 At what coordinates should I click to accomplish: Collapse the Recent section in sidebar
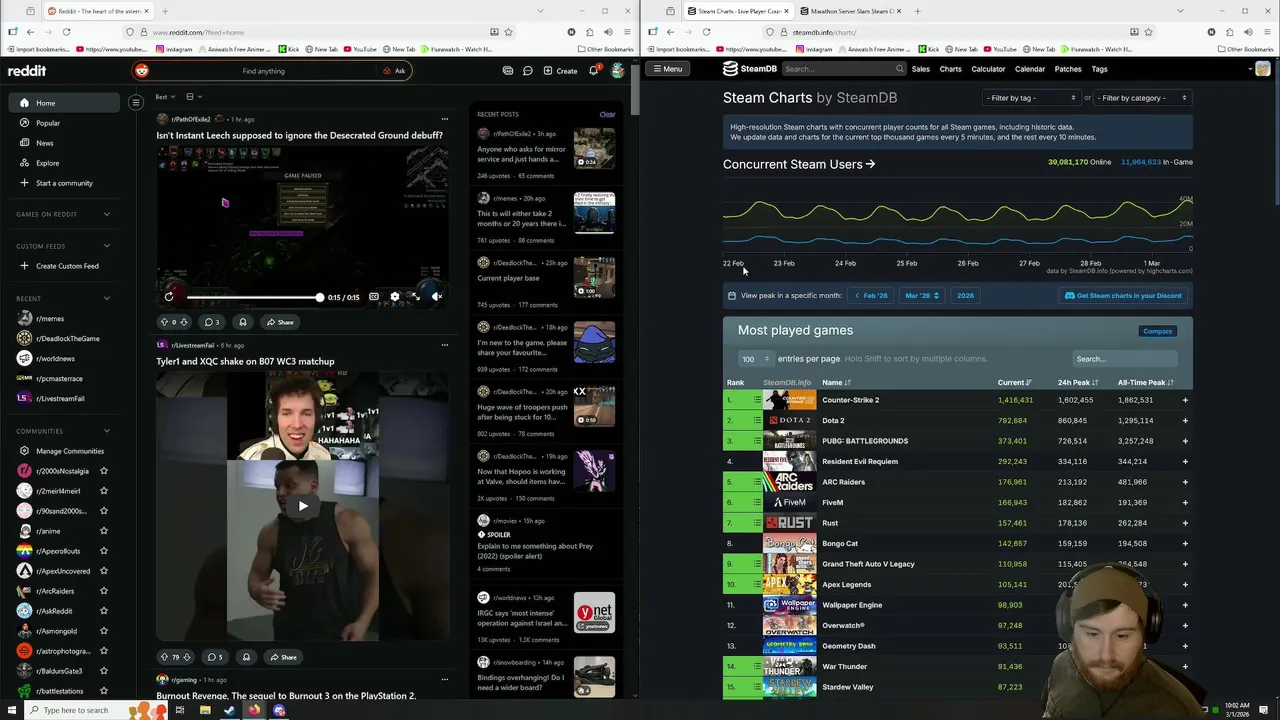tap(107, 298)
